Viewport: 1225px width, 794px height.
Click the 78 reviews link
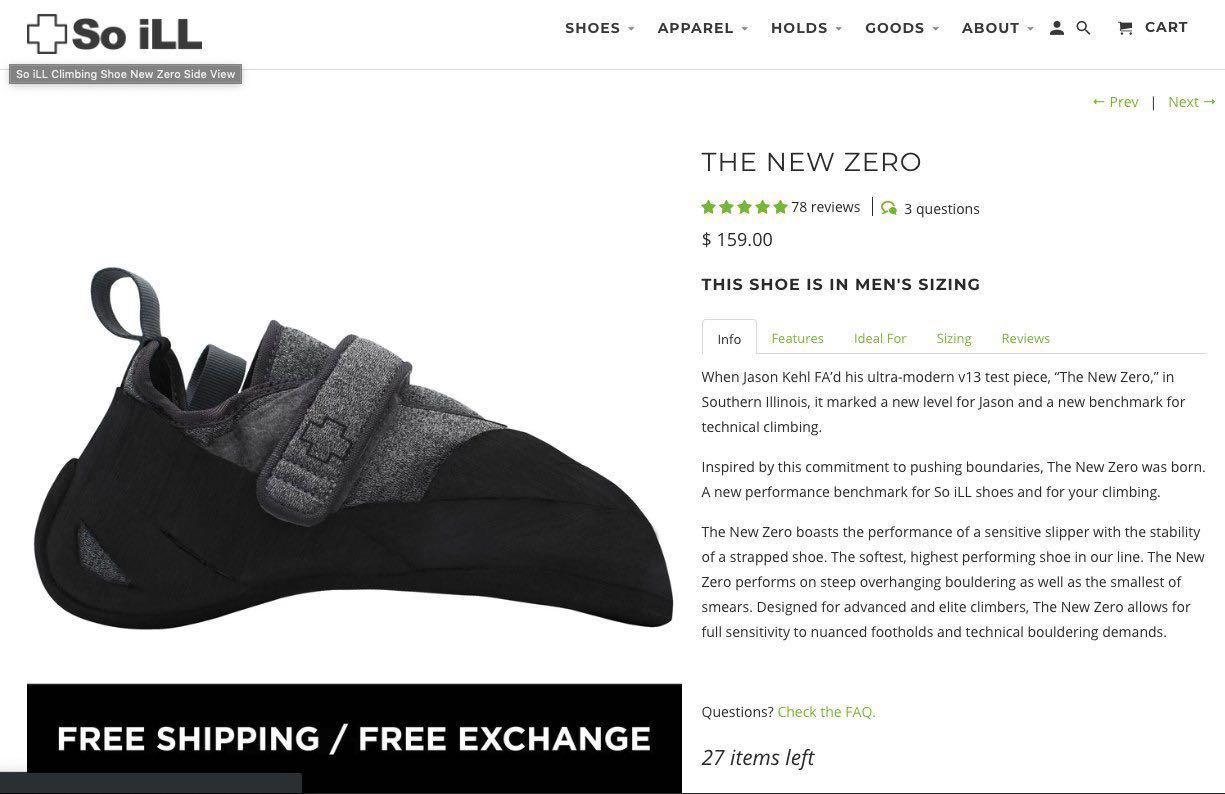click(825, 206)
